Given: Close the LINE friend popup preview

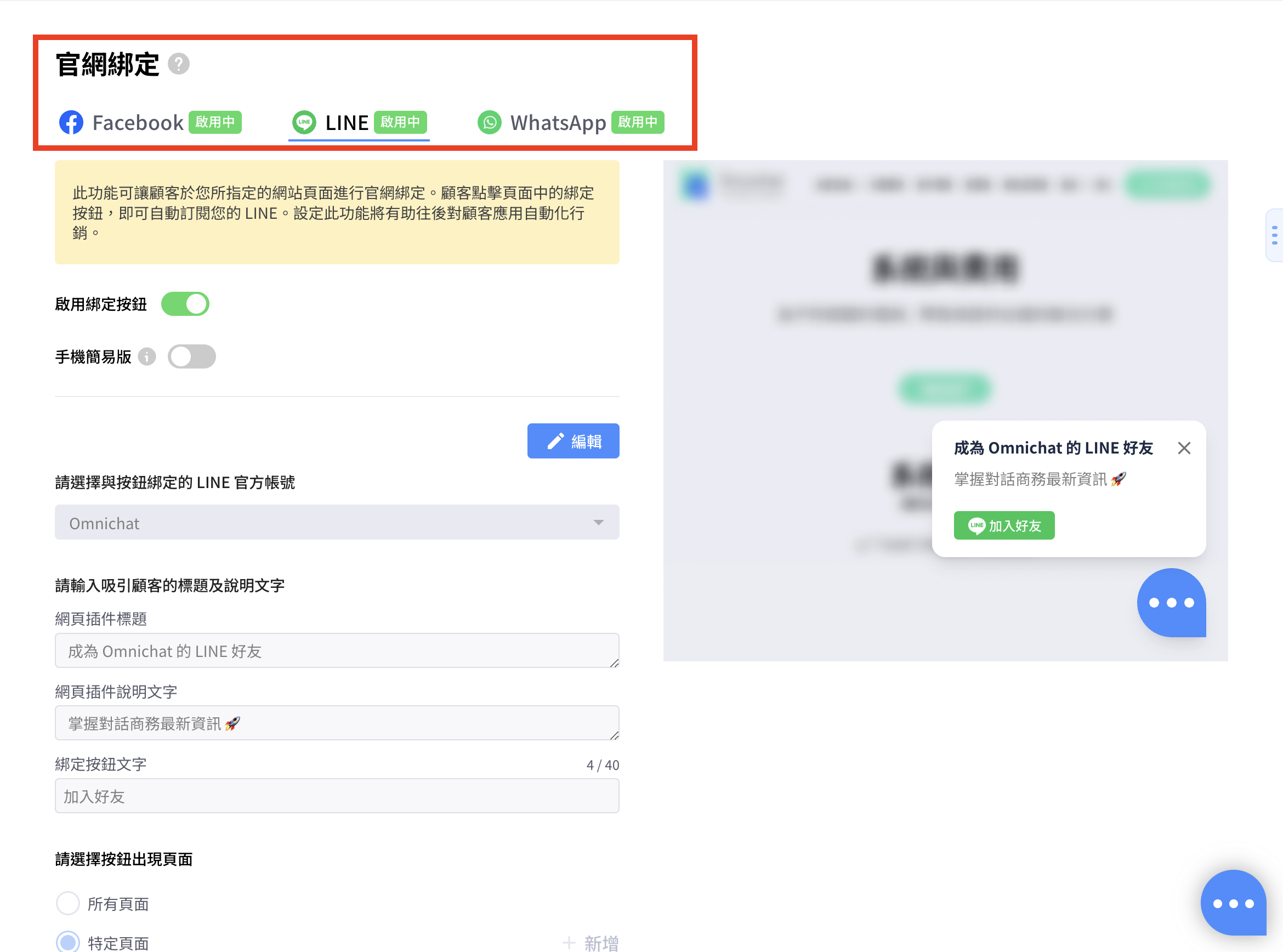Looking at the screenshot, I should (x=1184, y=448).
